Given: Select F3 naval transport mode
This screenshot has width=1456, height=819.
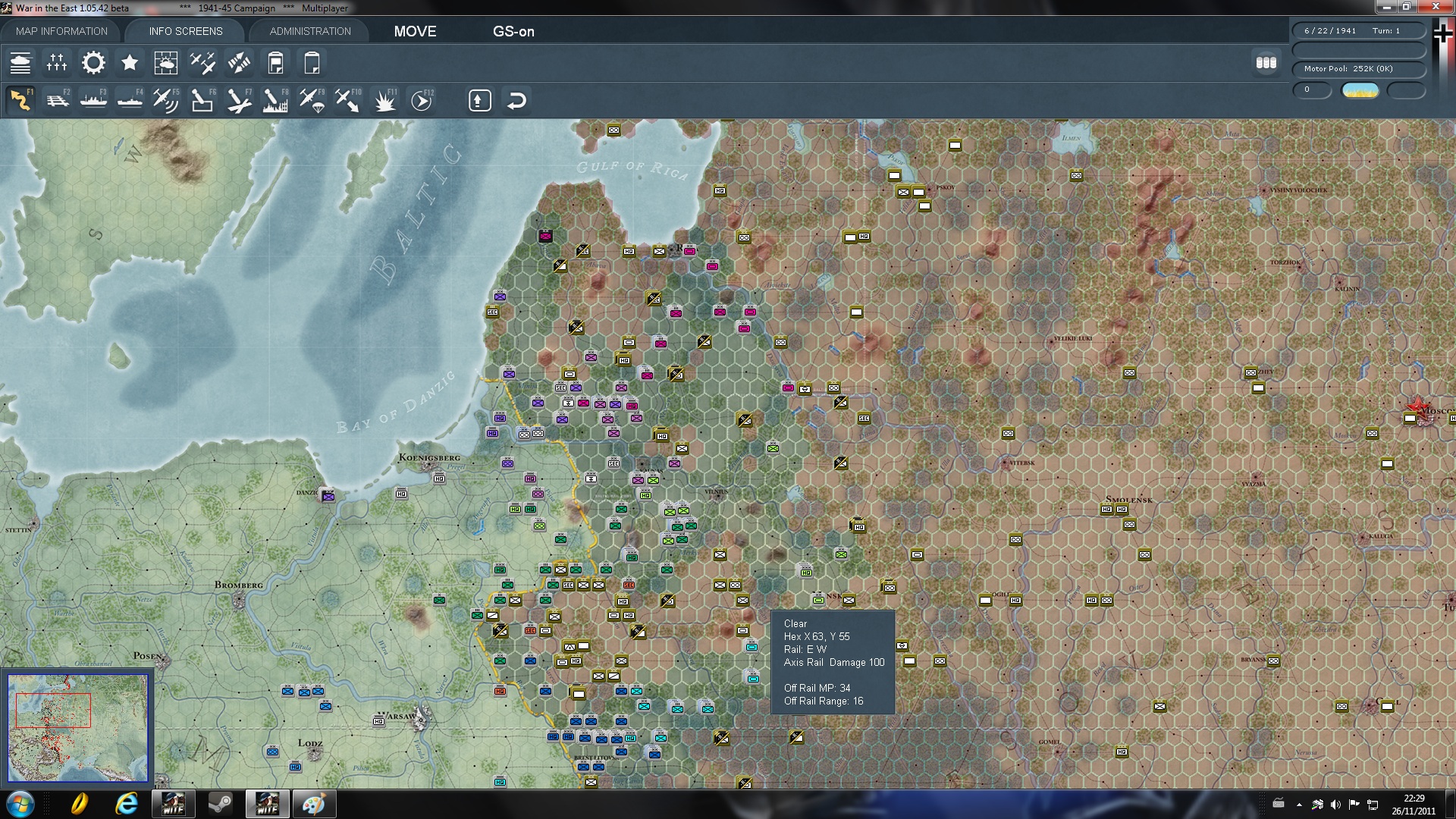Looking at the screenshot, I should click(93, 100).
